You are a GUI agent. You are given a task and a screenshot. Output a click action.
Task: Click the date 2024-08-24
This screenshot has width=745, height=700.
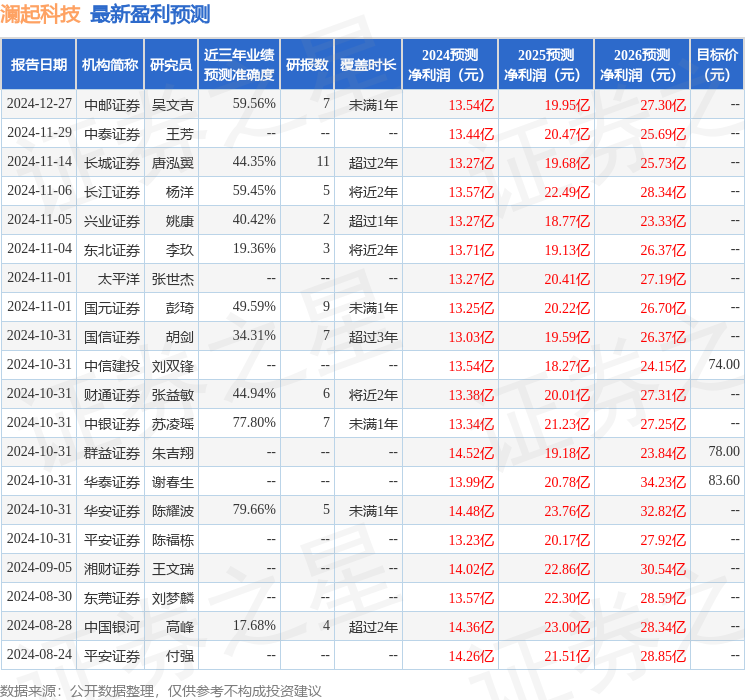point(39,654)
